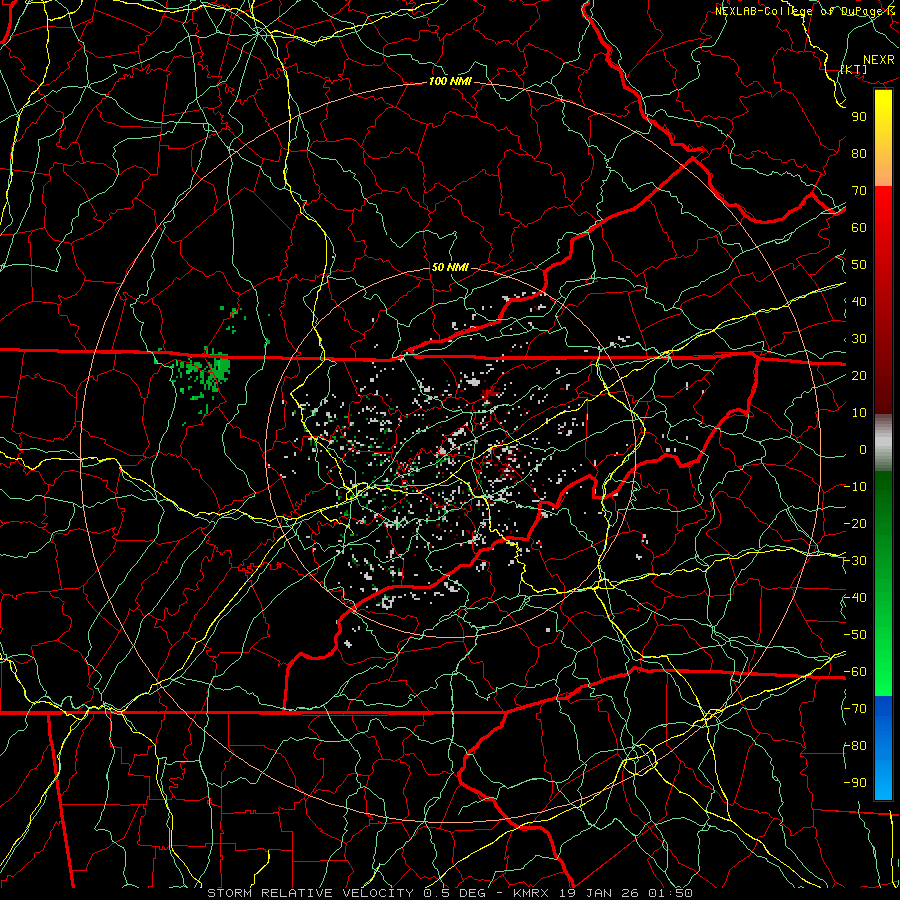This screenshot has width=900, height=900.
Task: Click the -40 value on the velocity scale
Action: click(855, 598)
